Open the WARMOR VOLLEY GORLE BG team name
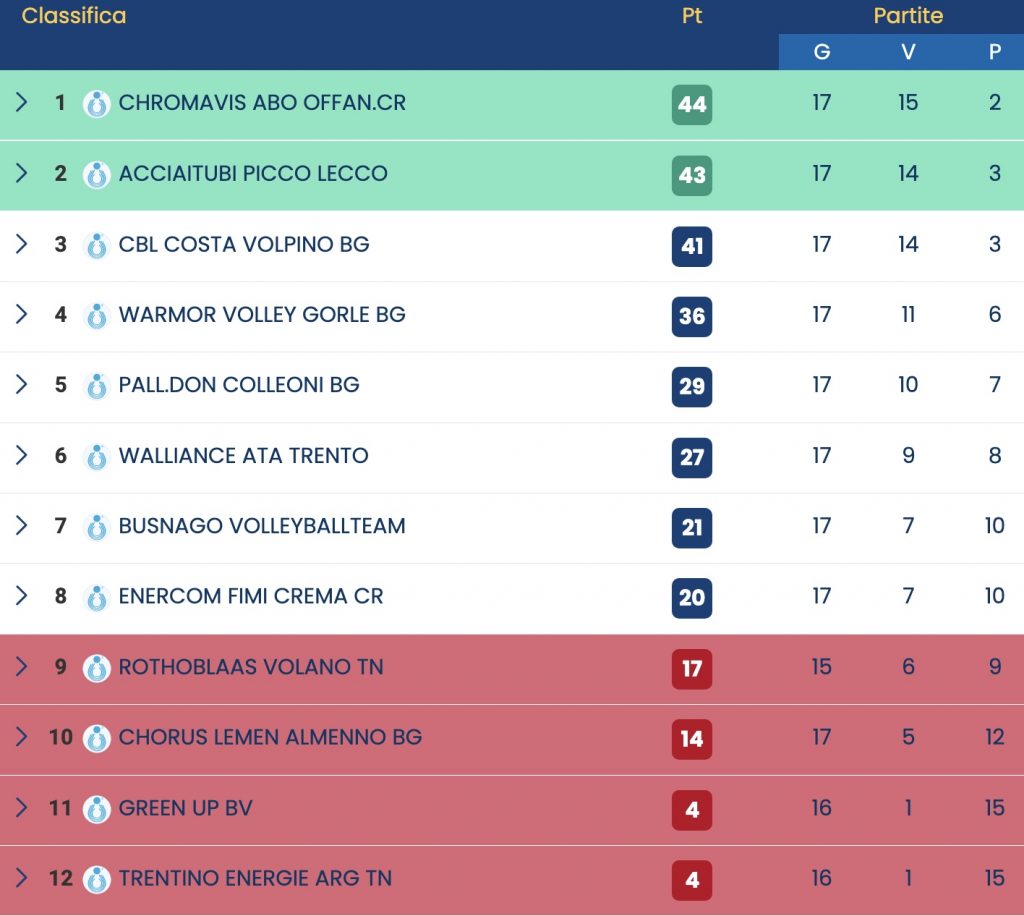The image size is (1024, 916). point(262,315)
